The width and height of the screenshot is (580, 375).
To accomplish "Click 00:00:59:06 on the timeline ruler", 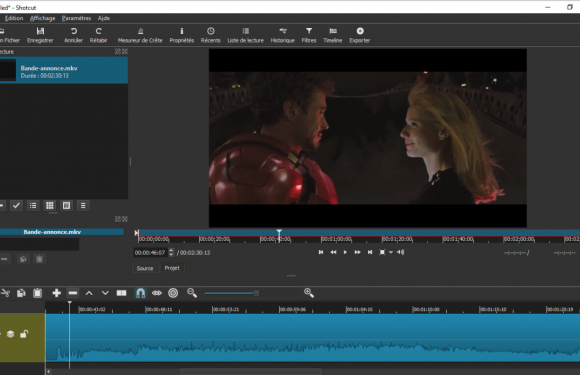I will coord(293,309).
